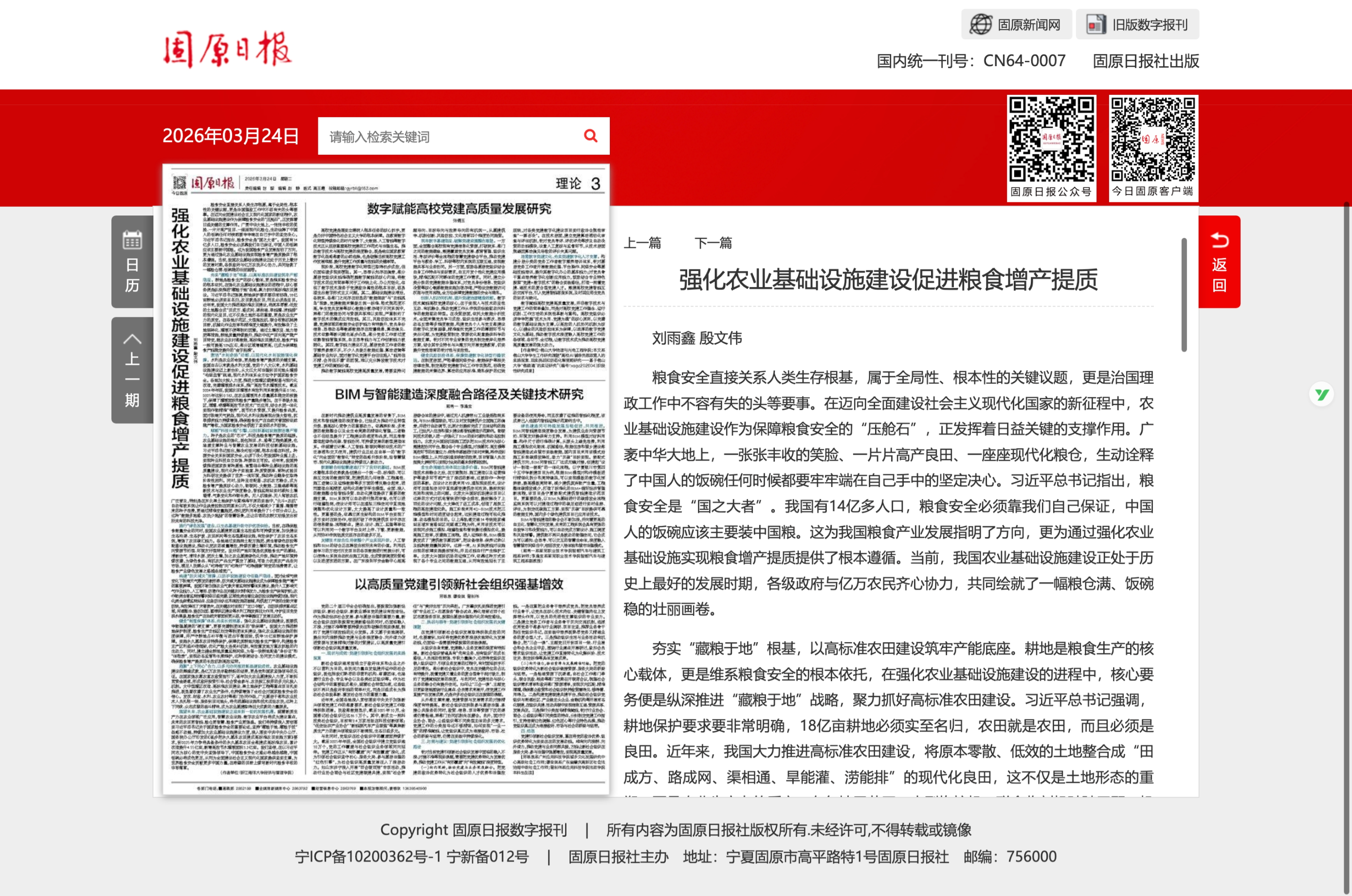Open article 以高质量党建引领新社会组织强基增效 on page image
This screenshot has width=1352, height=896.
pyautogui.click(x=458, y=584)
